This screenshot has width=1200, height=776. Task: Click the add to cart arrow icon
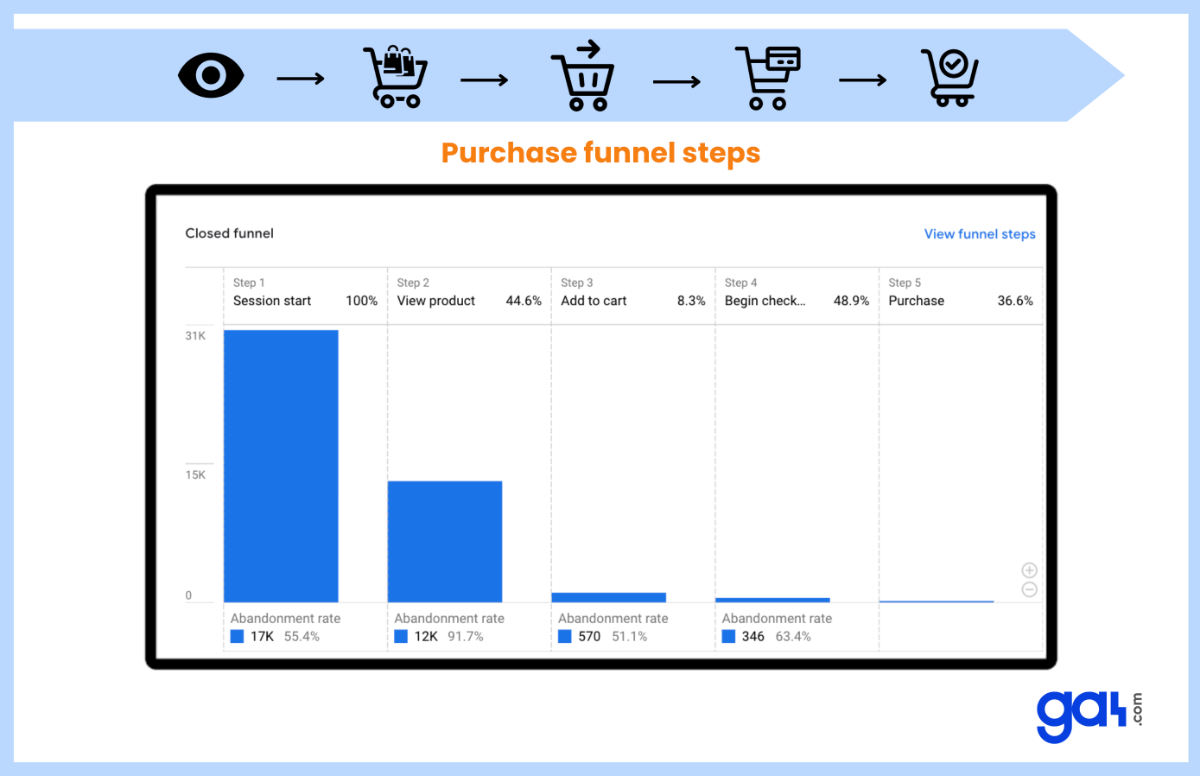(582, 75)
